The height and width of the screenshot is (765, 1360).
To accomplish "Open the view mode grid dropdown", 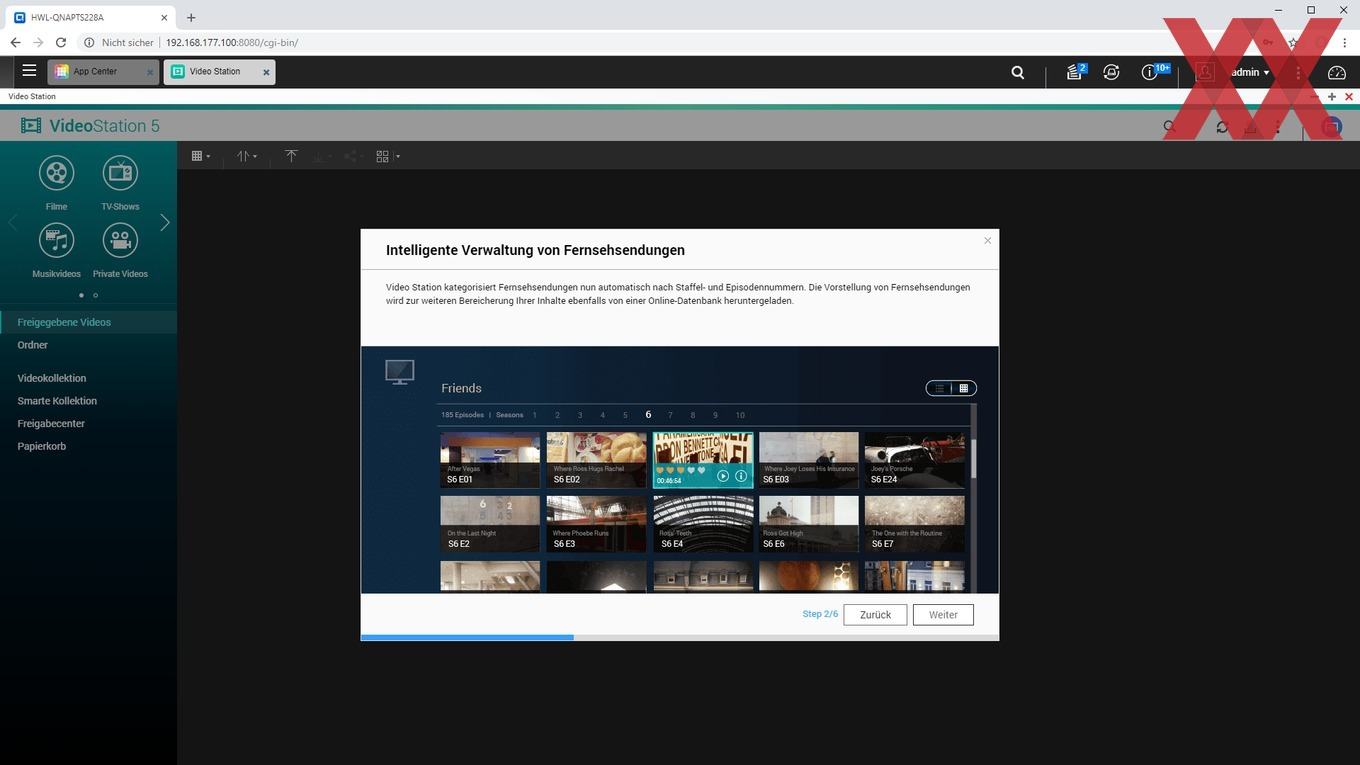I will click(201, 156).
